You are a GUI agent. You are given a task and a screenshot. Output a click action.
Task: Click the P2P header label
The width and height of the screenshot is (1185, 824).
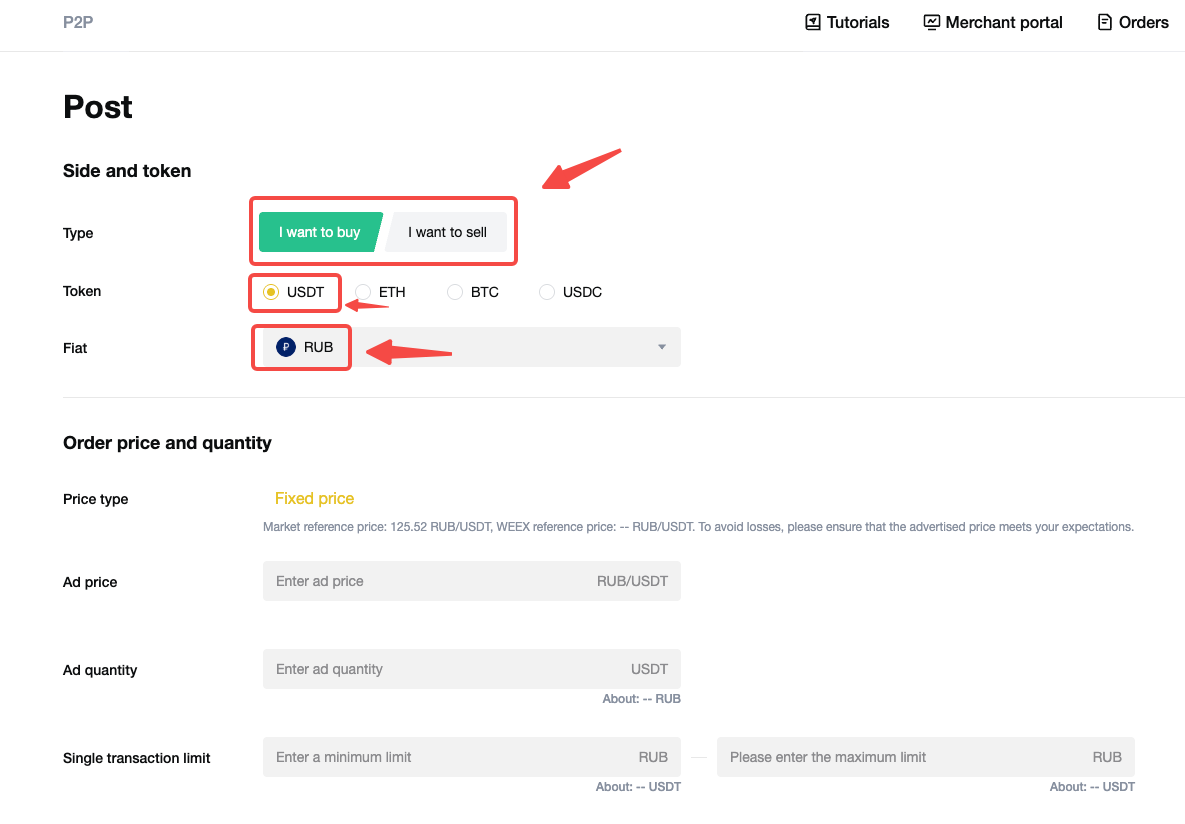[77, 22]
